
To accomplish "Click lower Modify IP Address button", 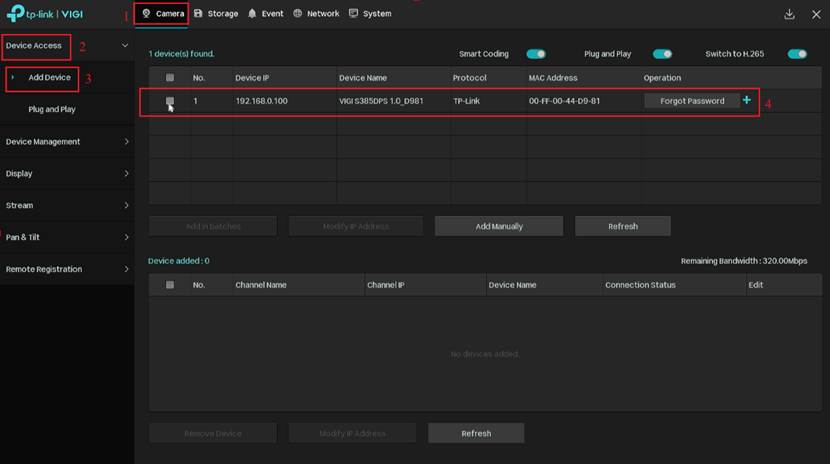I will coord(353,433).
